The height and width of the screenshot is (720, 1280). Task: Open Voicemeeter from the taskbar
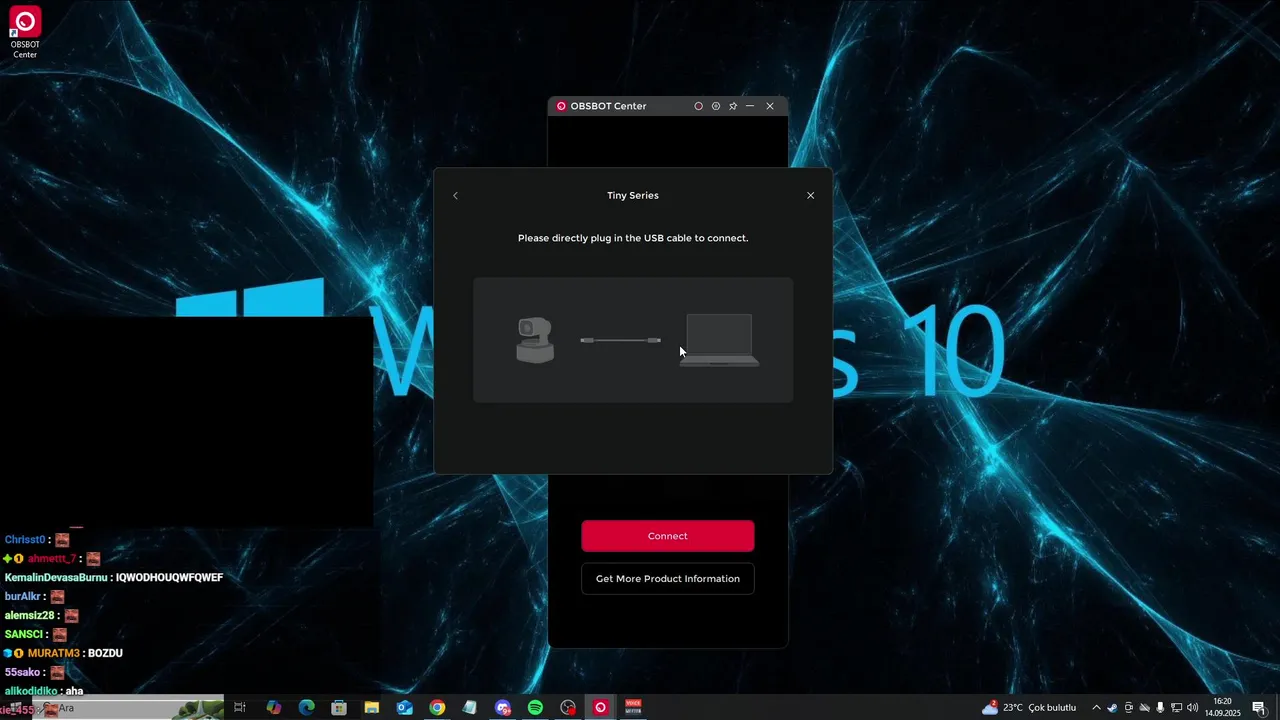(x=633, y=708)
